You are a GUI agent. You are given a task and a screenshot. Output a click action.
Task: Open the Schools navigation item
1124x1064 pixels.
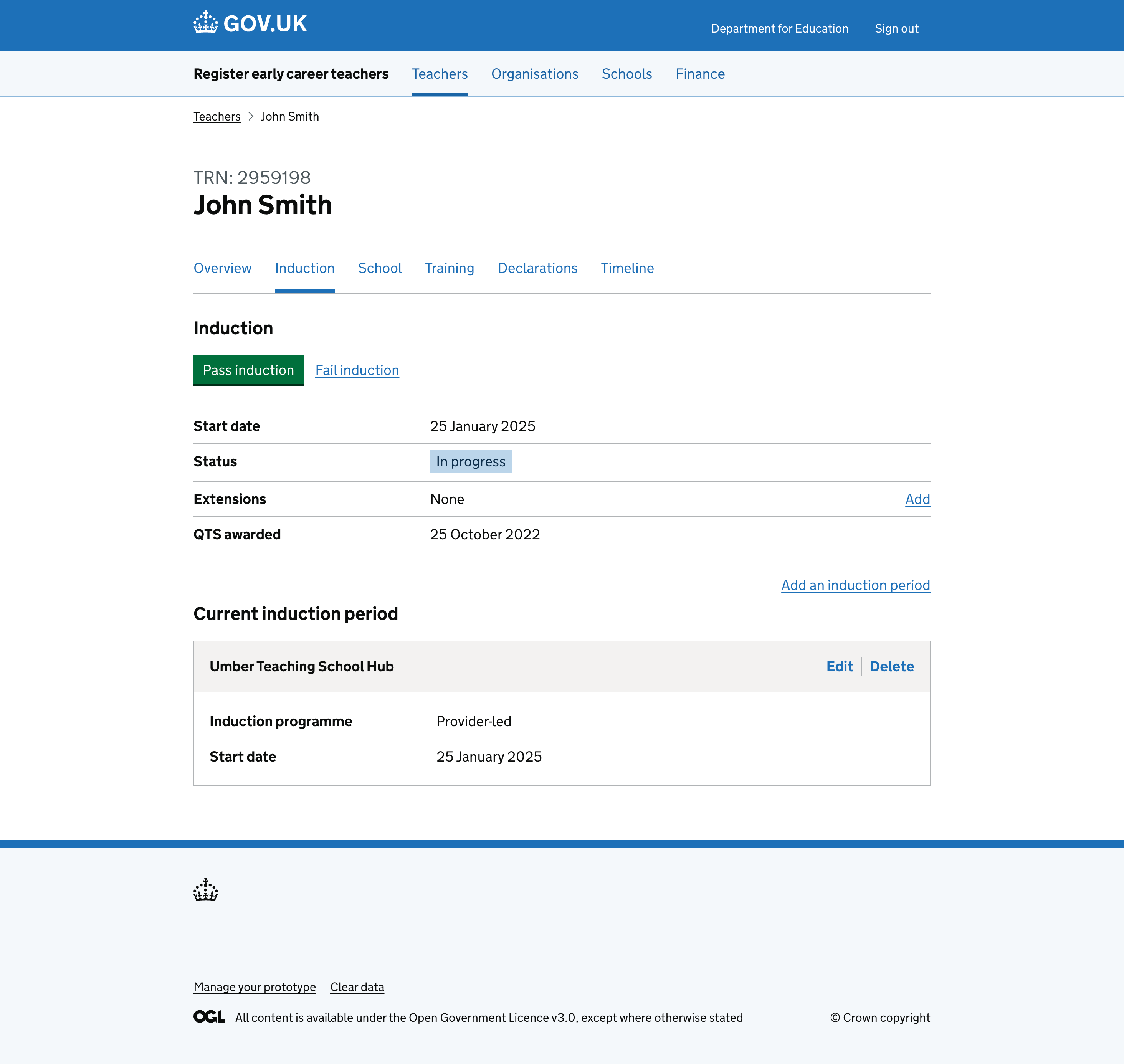[x=626, y=74]
